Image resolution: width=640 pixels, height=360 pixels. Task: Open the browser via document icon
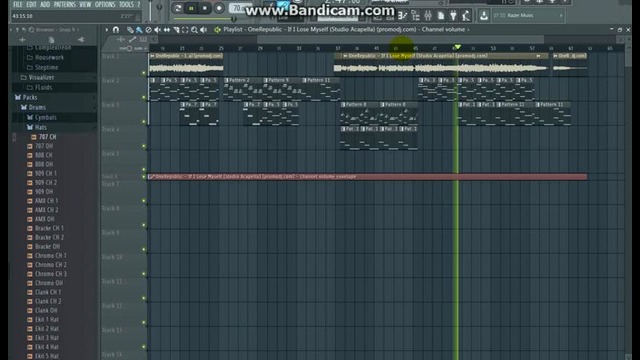point(441,16)
